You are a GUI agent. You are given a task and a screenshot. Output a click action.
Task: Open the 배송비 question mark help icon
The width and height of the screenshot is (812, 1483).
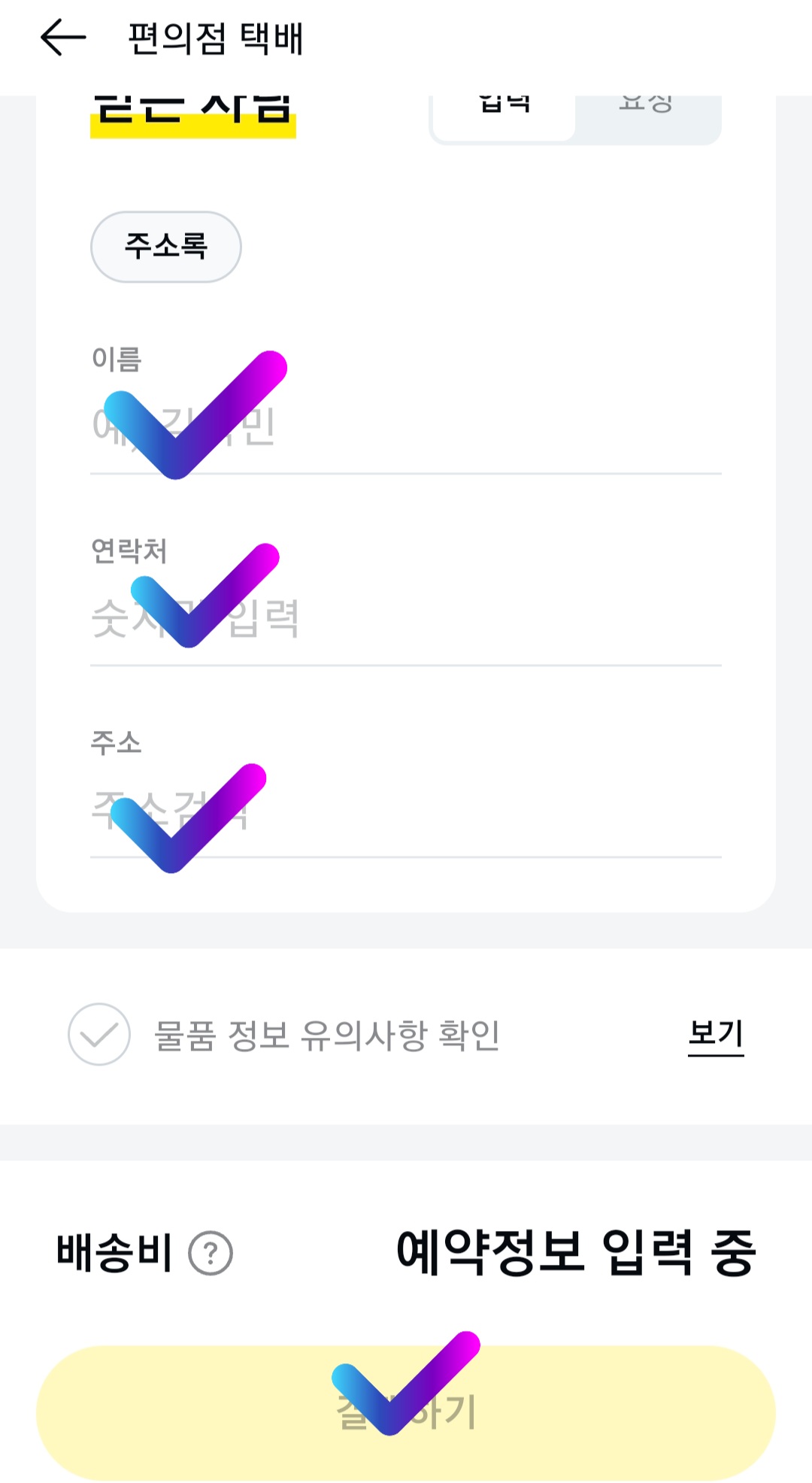pyautogui.click(x=211, y=1253)
